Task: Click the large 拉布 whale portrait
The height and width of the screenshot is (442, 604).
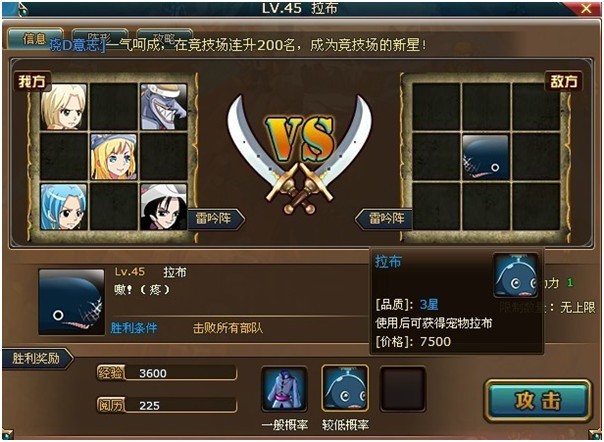Action: click(x=72, y=302)
